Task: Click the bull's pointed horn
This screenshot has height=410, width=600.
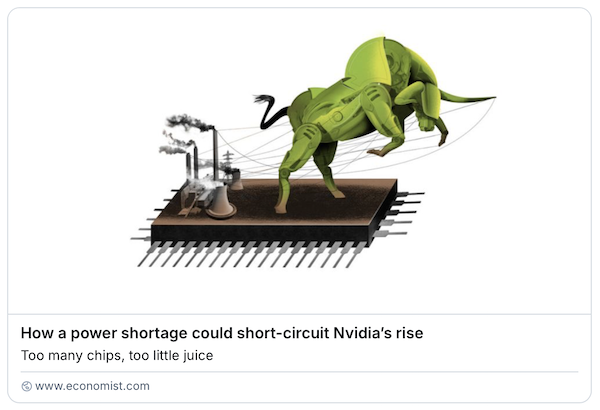Action: tap(469, 98)
